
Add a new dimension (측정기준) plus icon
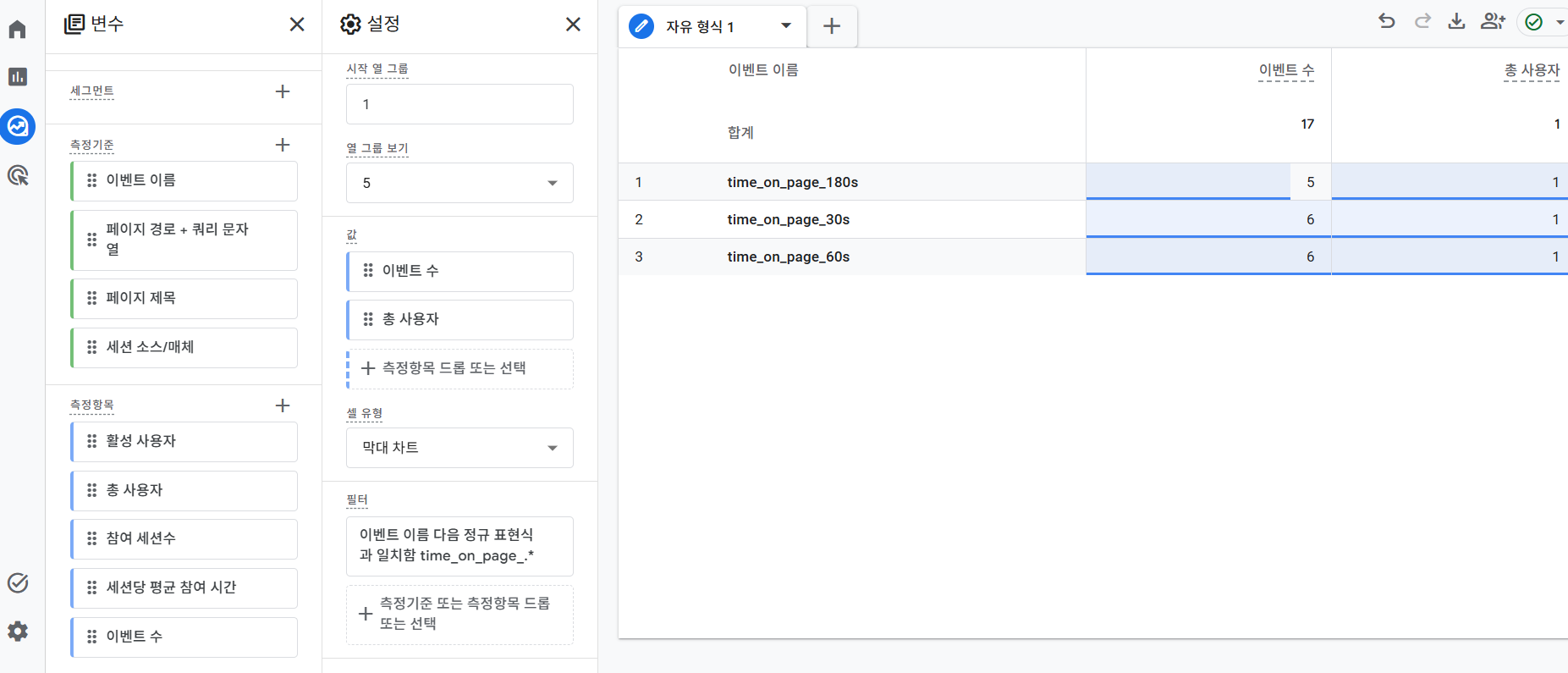tap(283, 145)
